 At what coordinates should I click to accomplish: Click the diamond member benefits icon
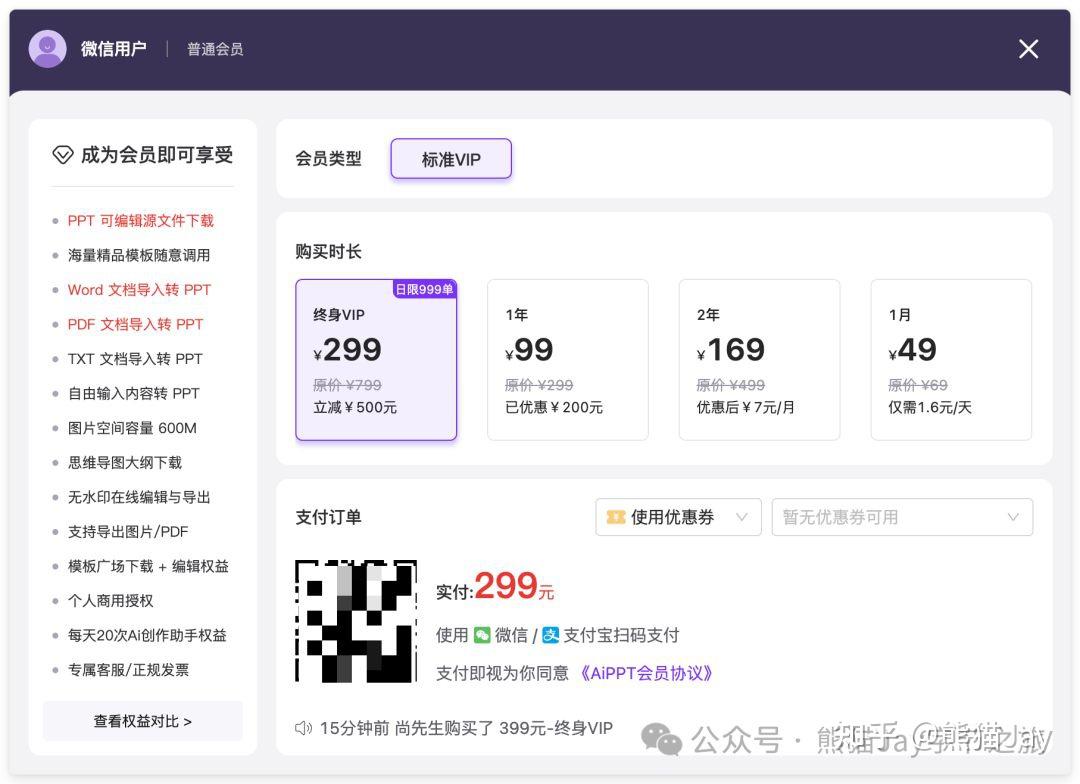(x=63, y=155)
